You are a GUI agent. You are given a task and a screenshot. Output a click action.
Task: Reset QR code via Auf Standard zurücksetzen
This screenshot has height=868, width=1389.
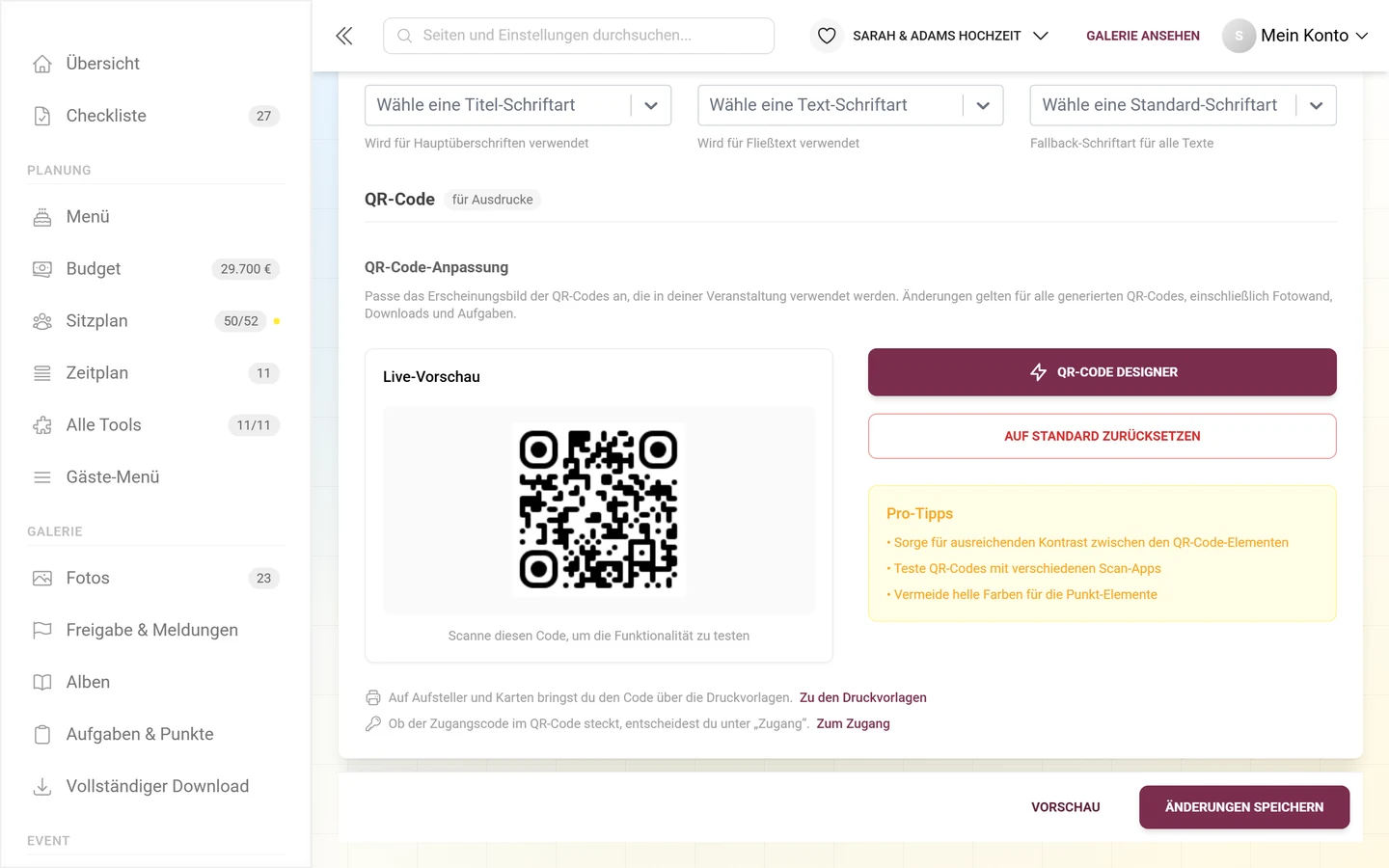click(x=1103, y=436)
